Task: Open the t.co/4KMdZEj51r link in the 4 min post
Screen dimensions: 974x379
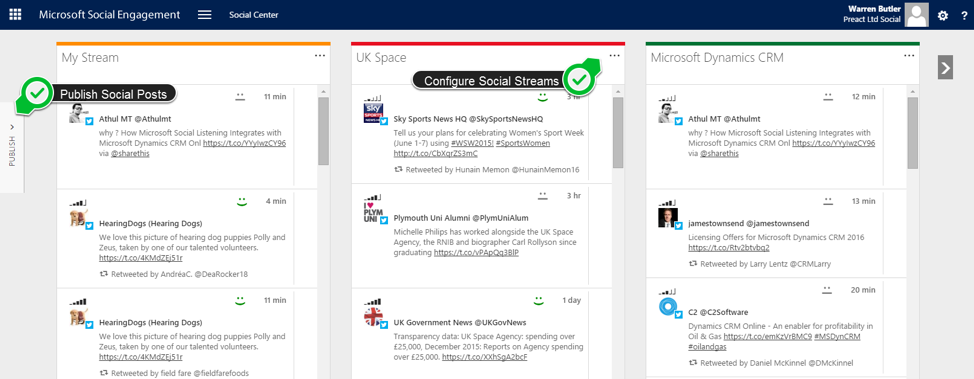Action: pyautogui.click(x=141, y=258)
